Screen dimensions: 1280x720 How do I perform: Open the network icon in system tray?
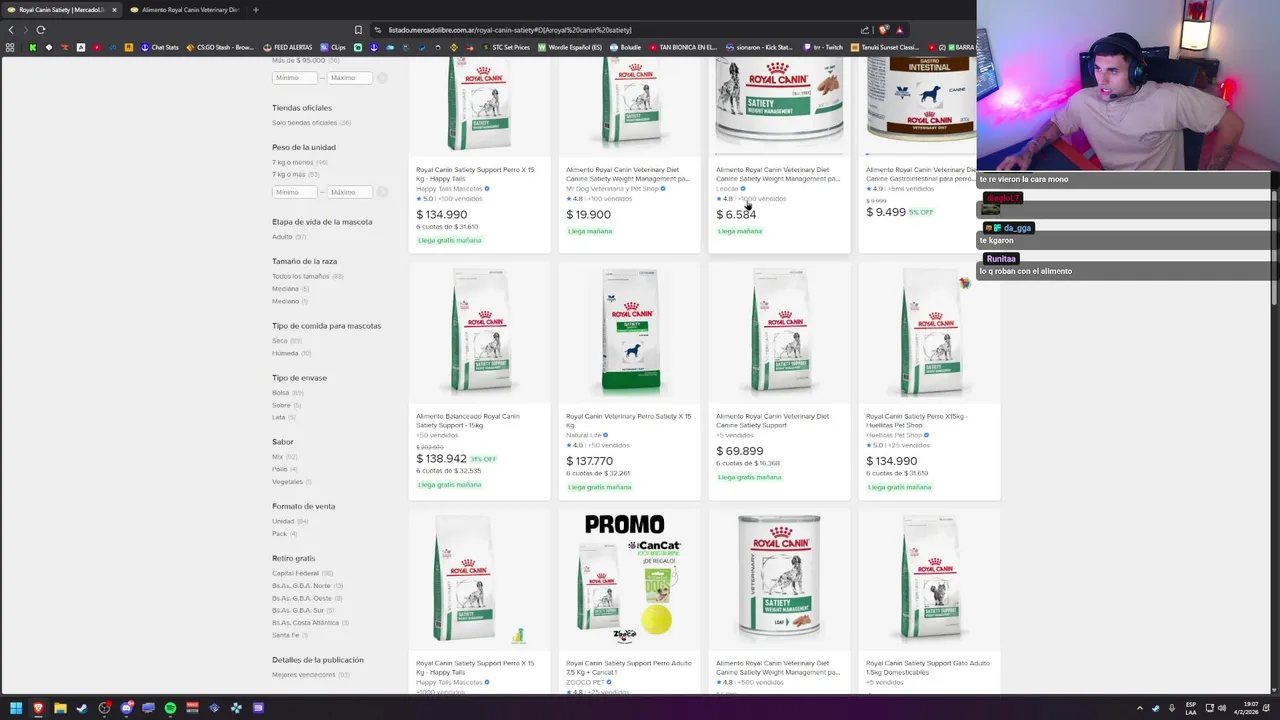pos(1208,708)
